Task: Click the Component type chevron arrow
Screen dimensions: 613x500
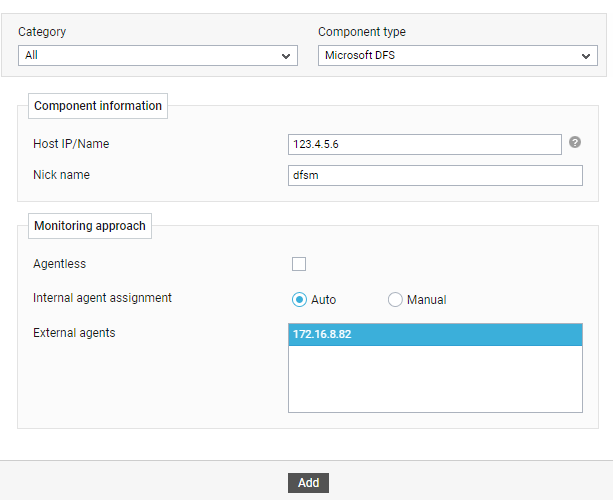Action: coord(586,56)
